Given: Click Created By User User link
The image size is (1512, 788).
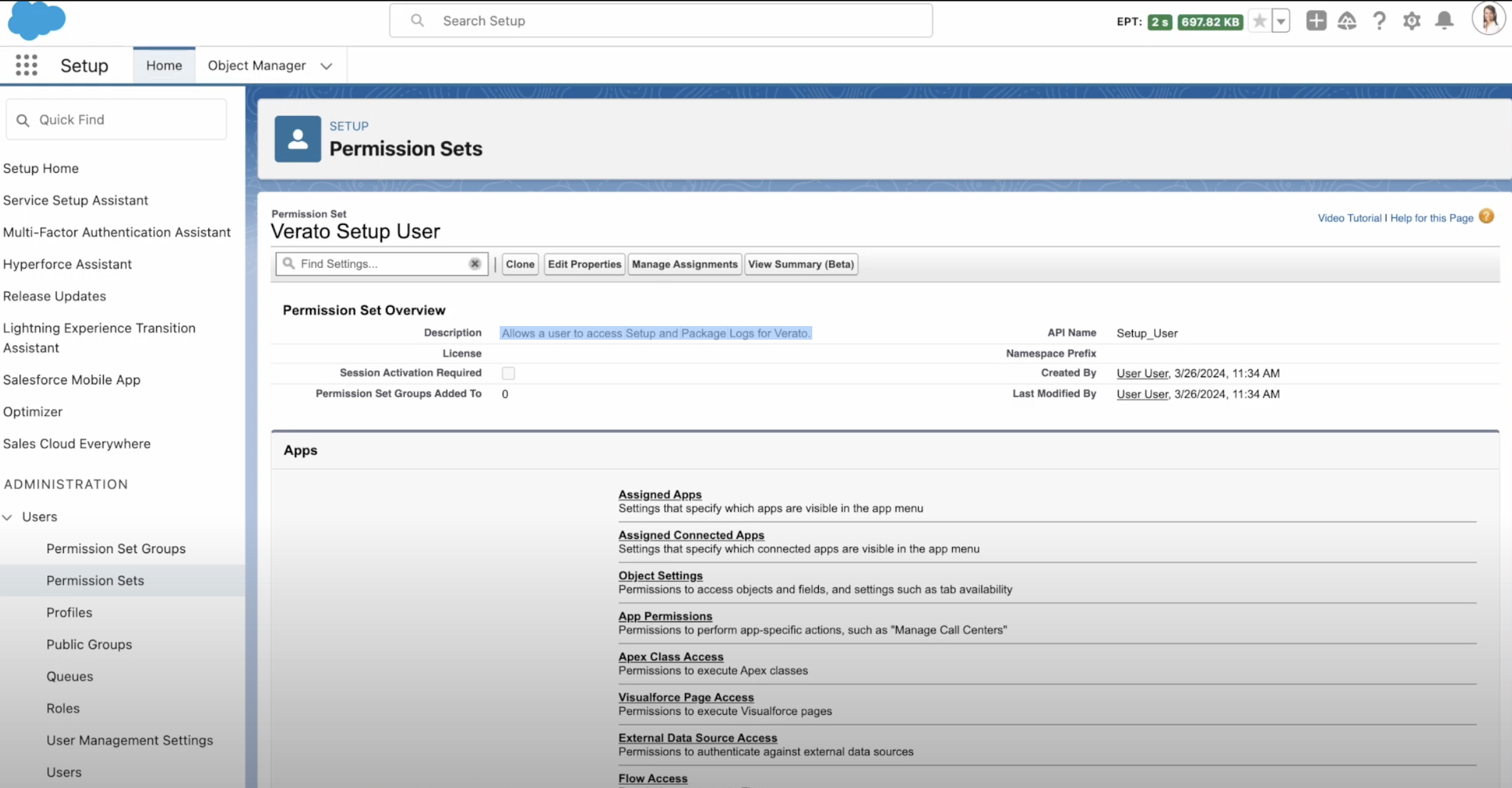Looking at the screenshot, I should point(1142,374).
